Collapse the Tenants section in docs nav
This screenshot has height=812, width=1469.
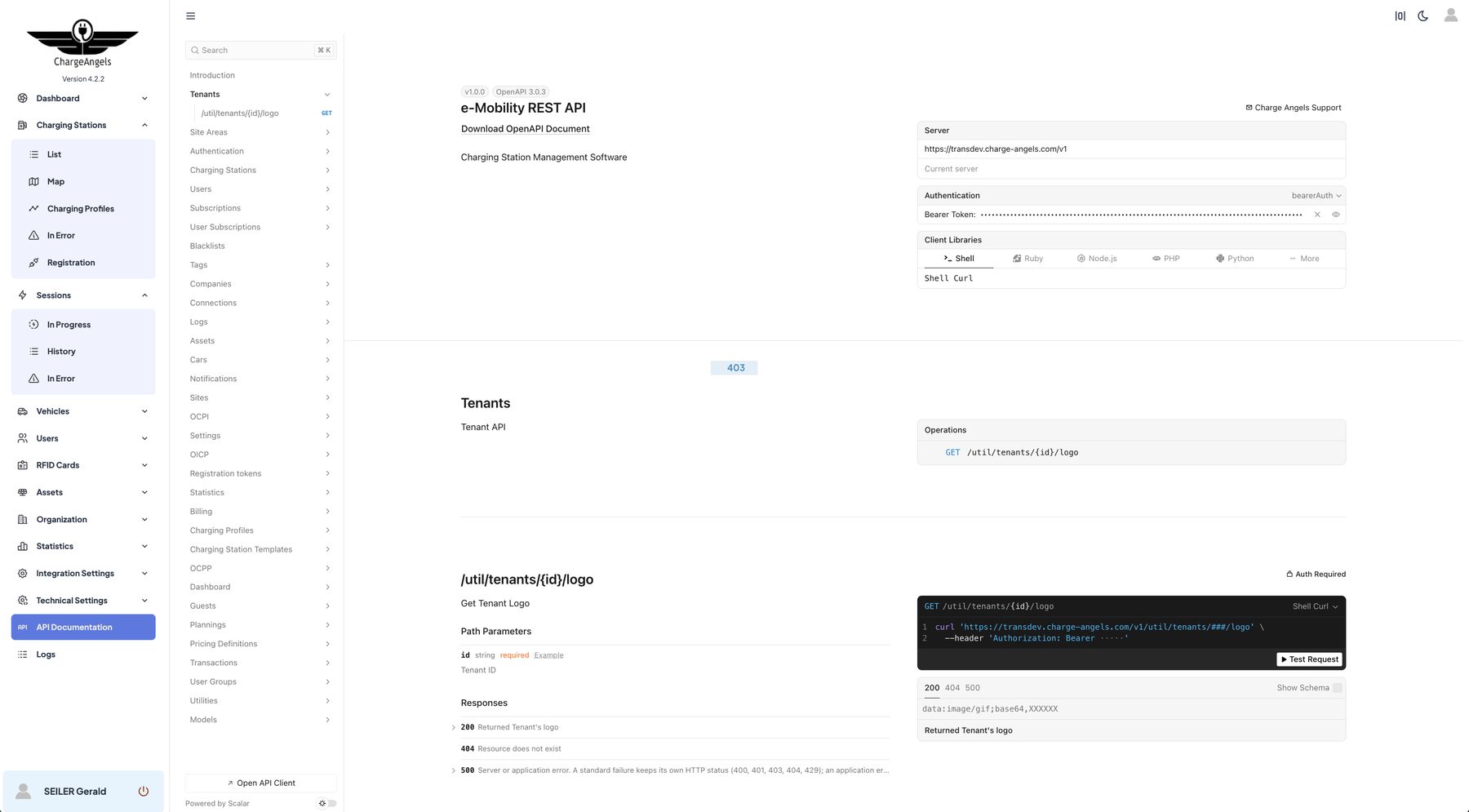[327, 95]
